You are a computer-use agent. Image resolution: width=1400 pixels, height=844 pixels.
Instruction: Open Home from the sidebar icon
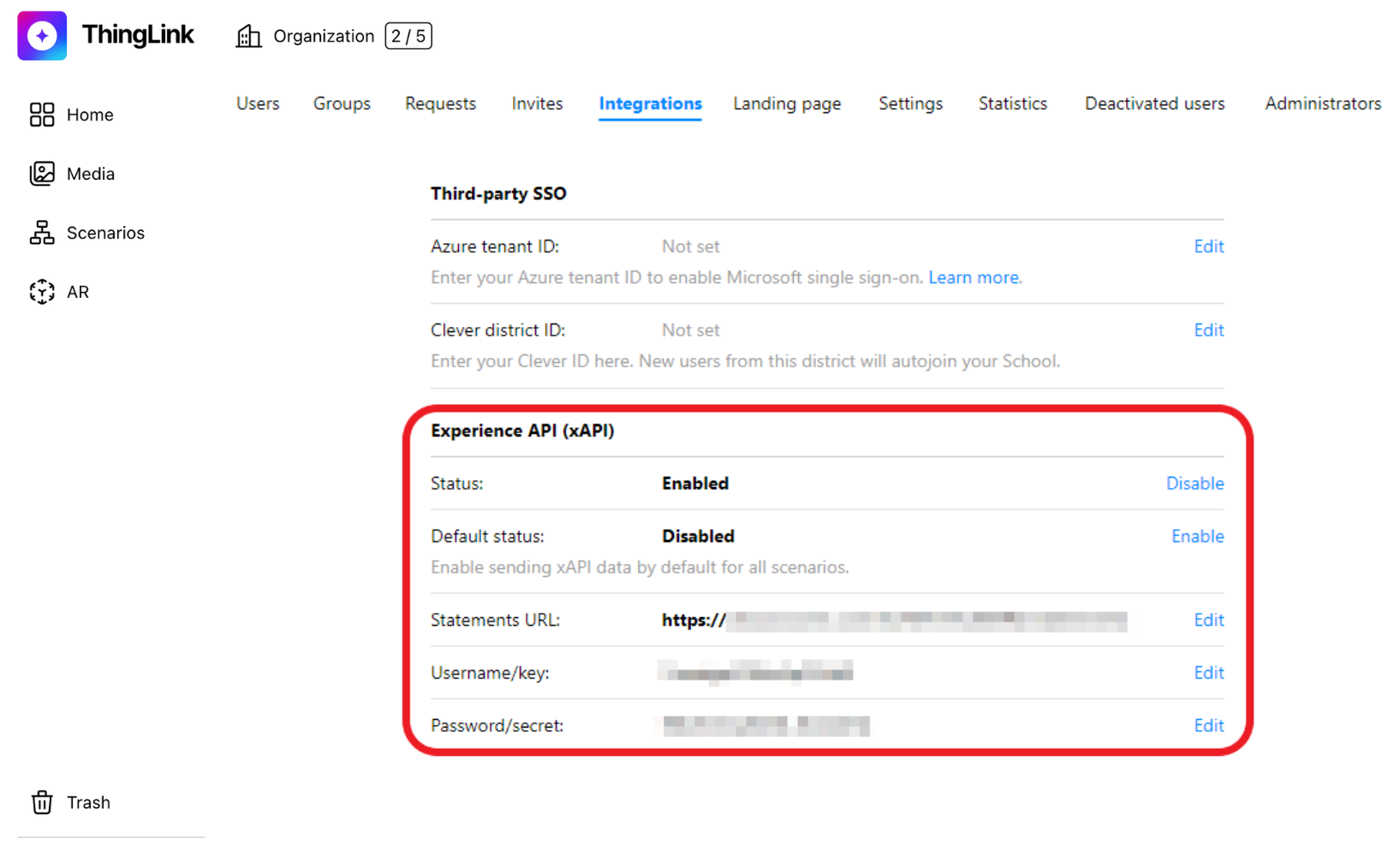(x=42, y=115)
